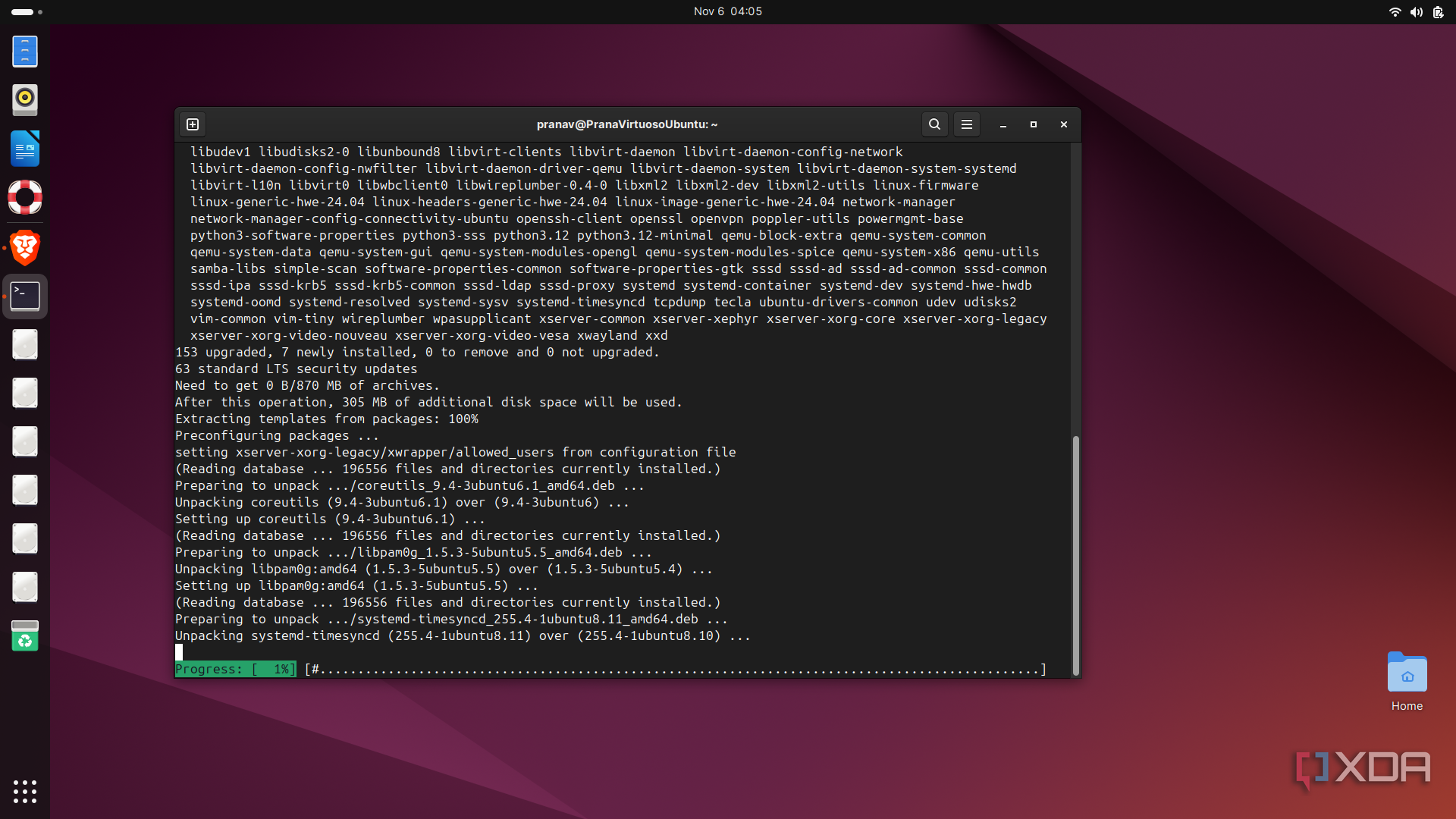
Task: Open the terminal hamburger menu
Action: click(966, 124)
